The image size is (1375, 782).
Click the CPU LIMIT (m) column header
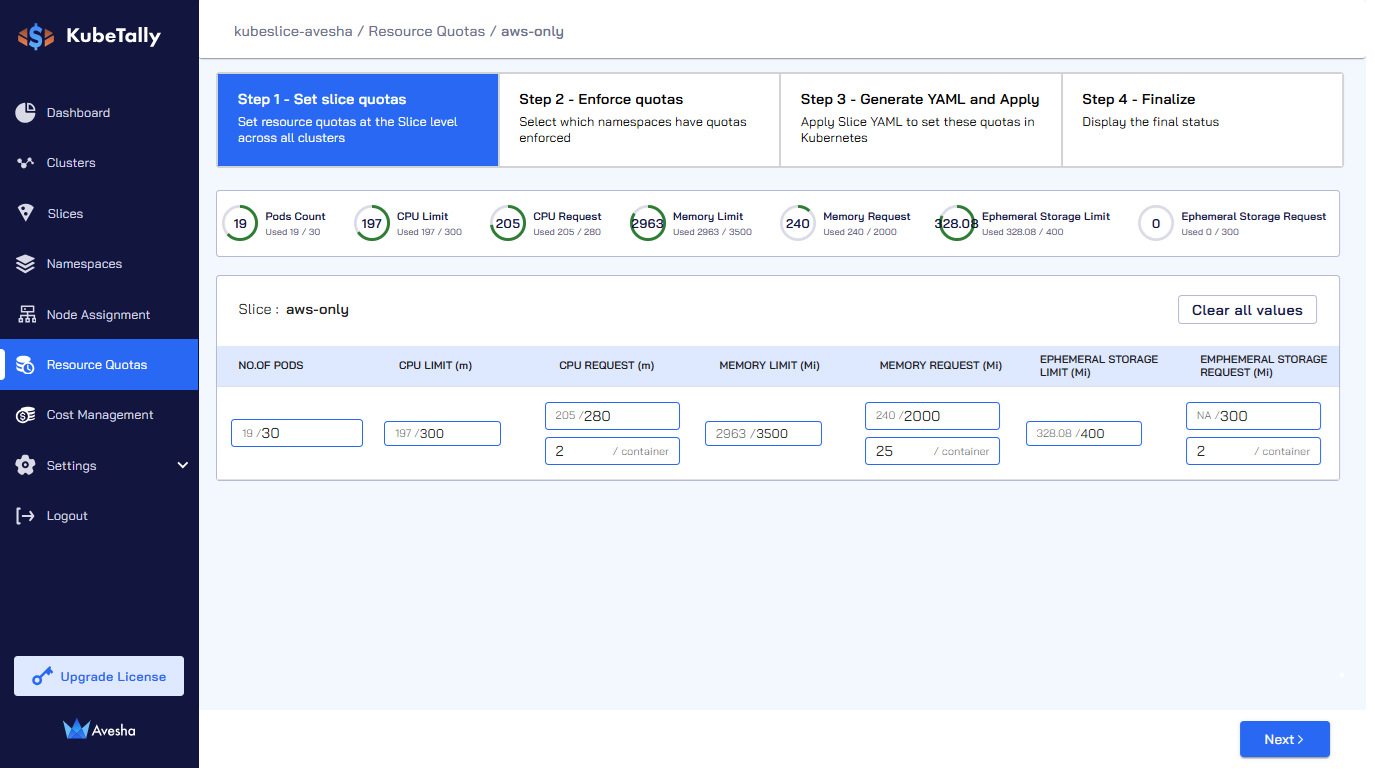coord(435,366)
